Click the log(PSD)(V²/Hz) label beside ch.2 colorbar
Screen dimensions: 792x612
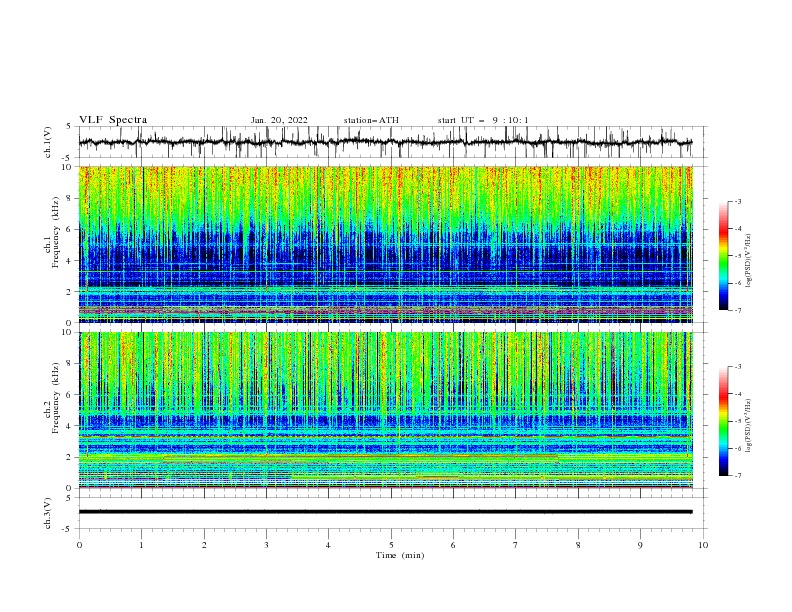click(x=748, y=425)
